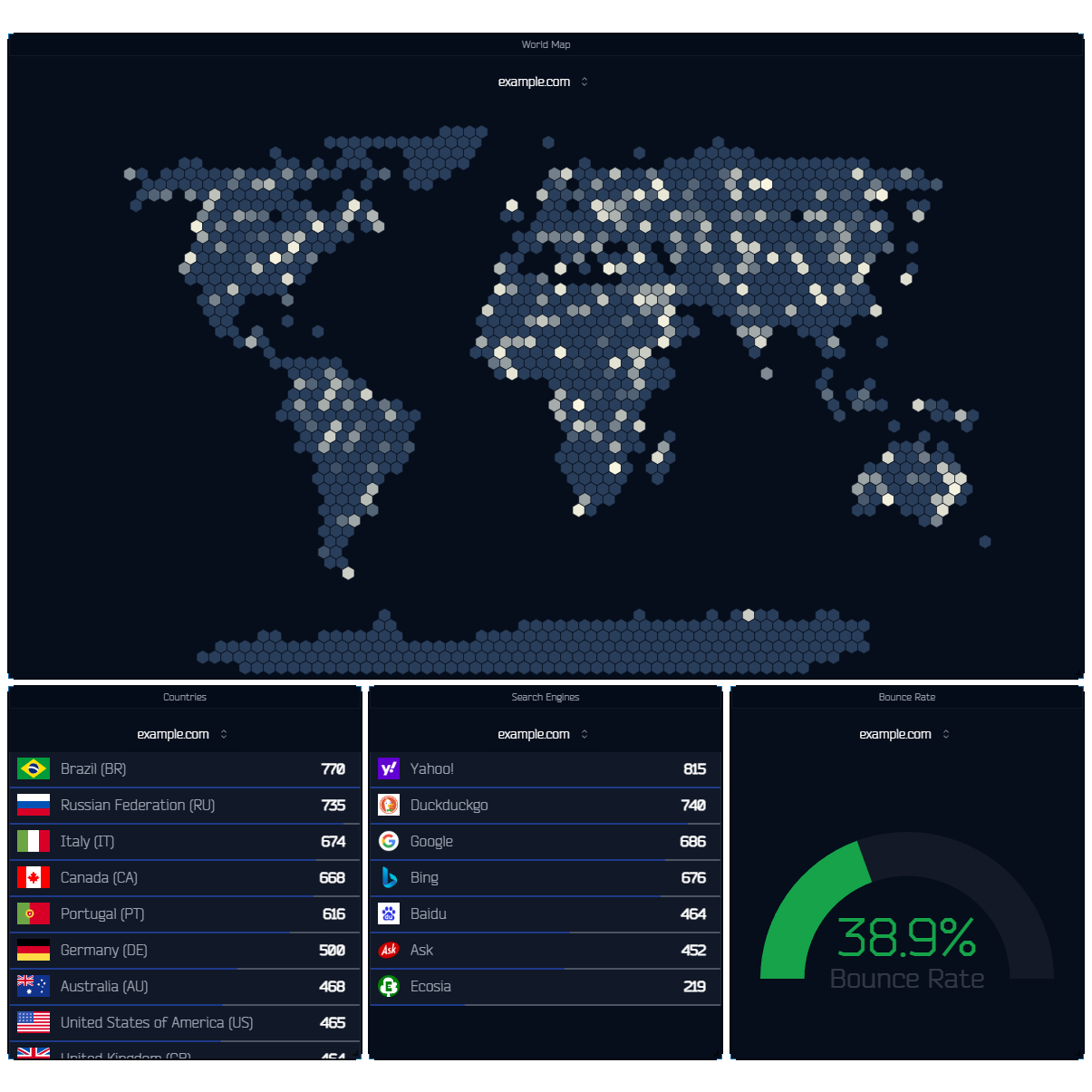Click the Bing count 676
The width and height of the screenshot is (1092, 1092).
point(693,877)
